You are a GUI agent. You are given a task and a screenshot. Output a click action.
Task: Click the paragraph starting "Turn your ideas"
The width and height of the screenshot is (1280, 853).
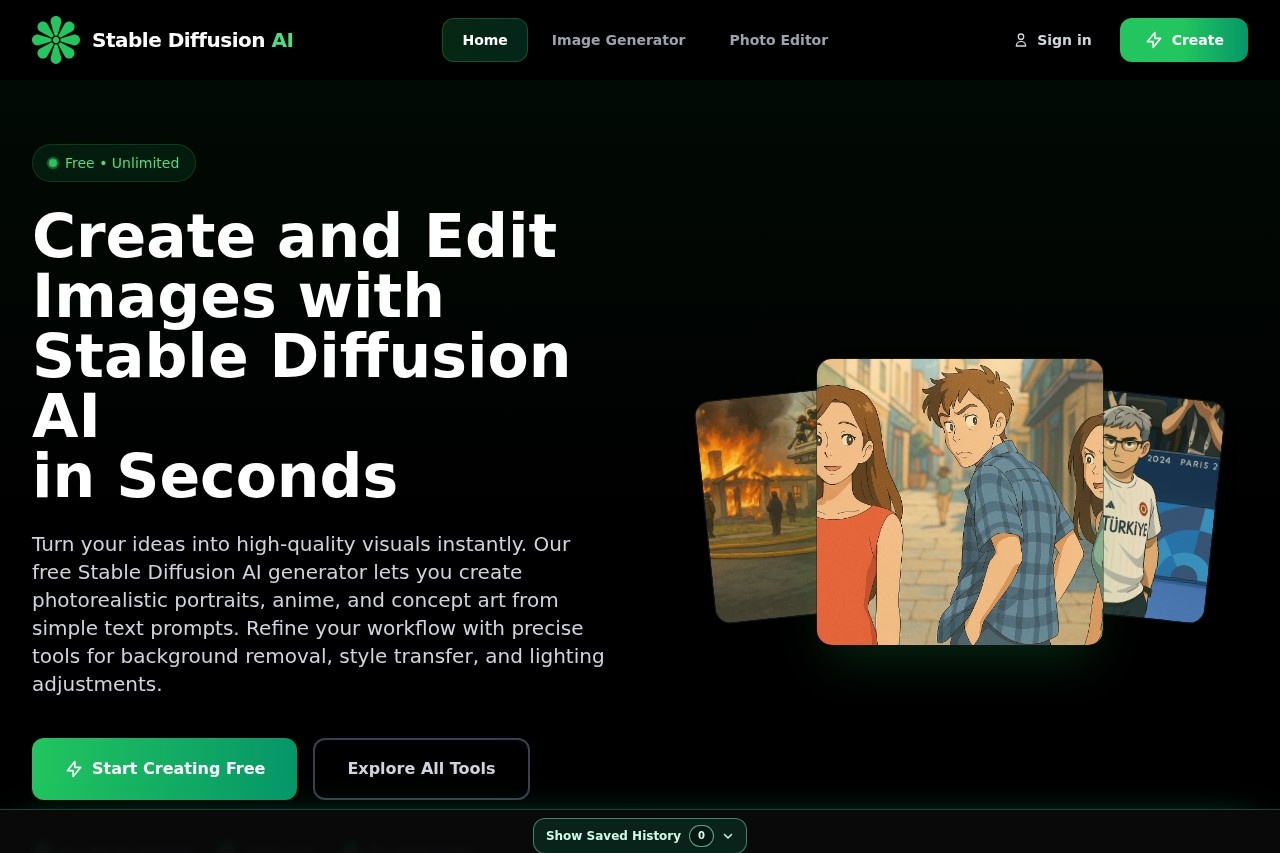(x=318, y=614)
